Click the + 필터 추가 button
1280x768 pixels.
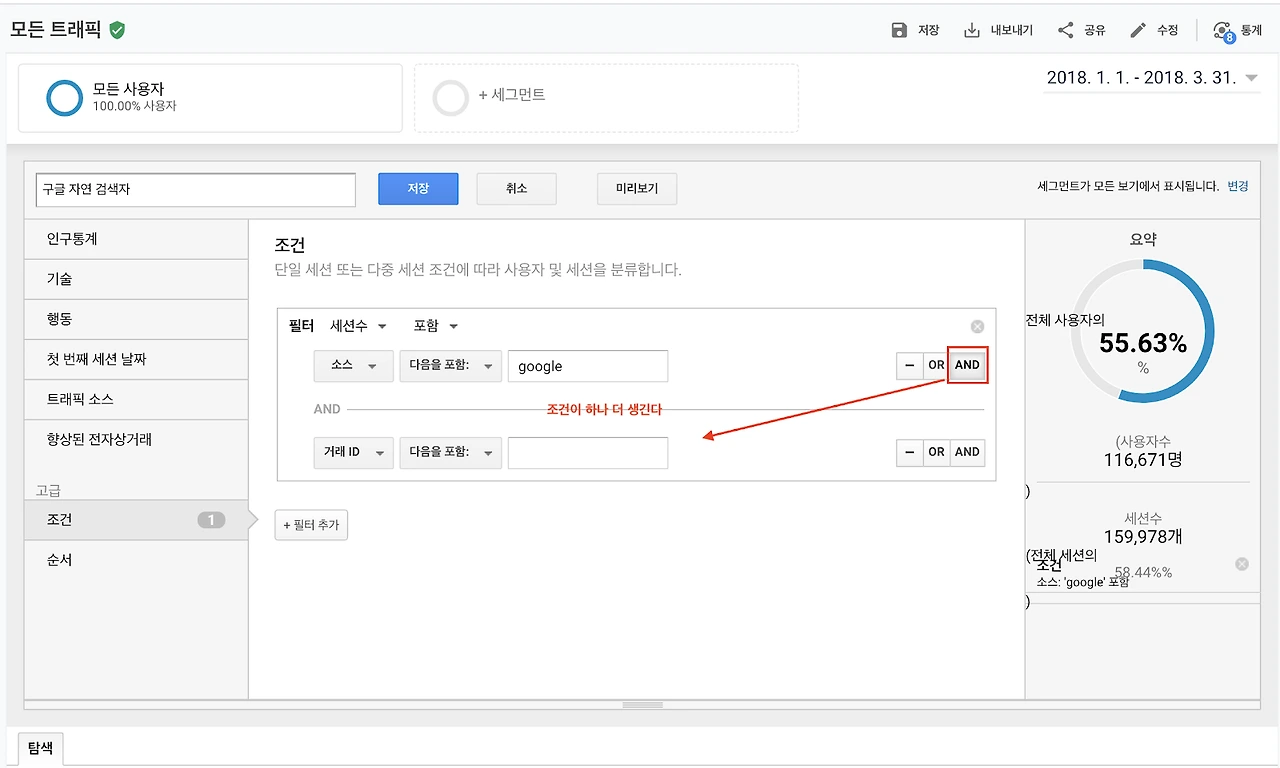point(311,525)
